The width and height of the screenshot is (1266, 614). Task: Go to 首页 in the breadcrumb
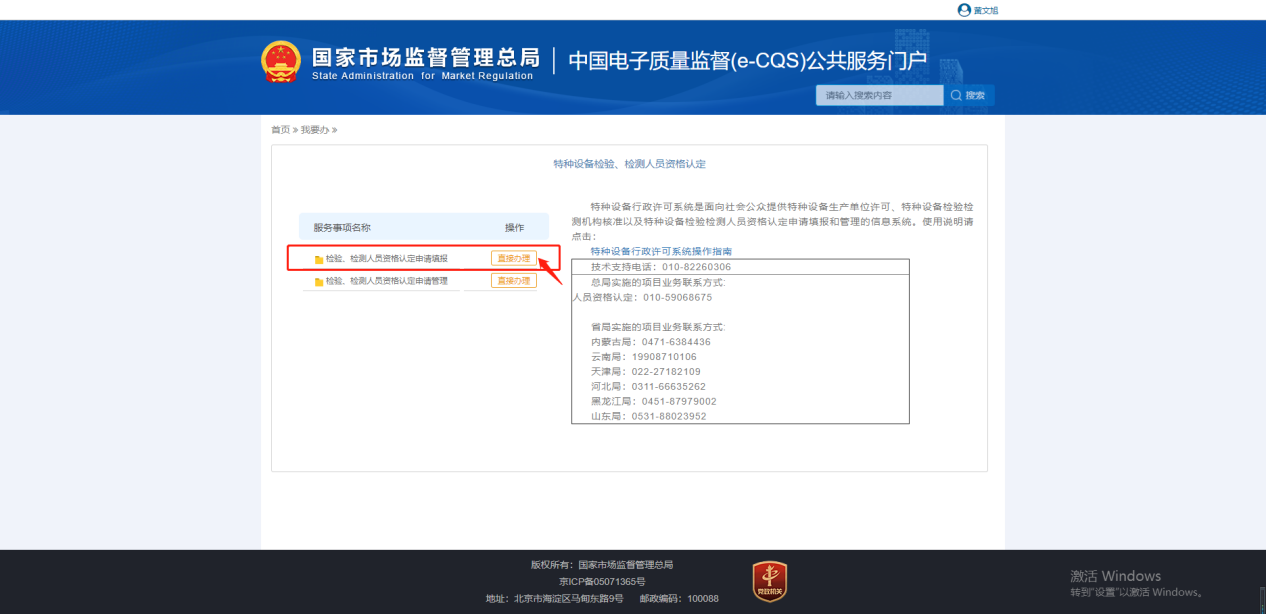(280, 130)
